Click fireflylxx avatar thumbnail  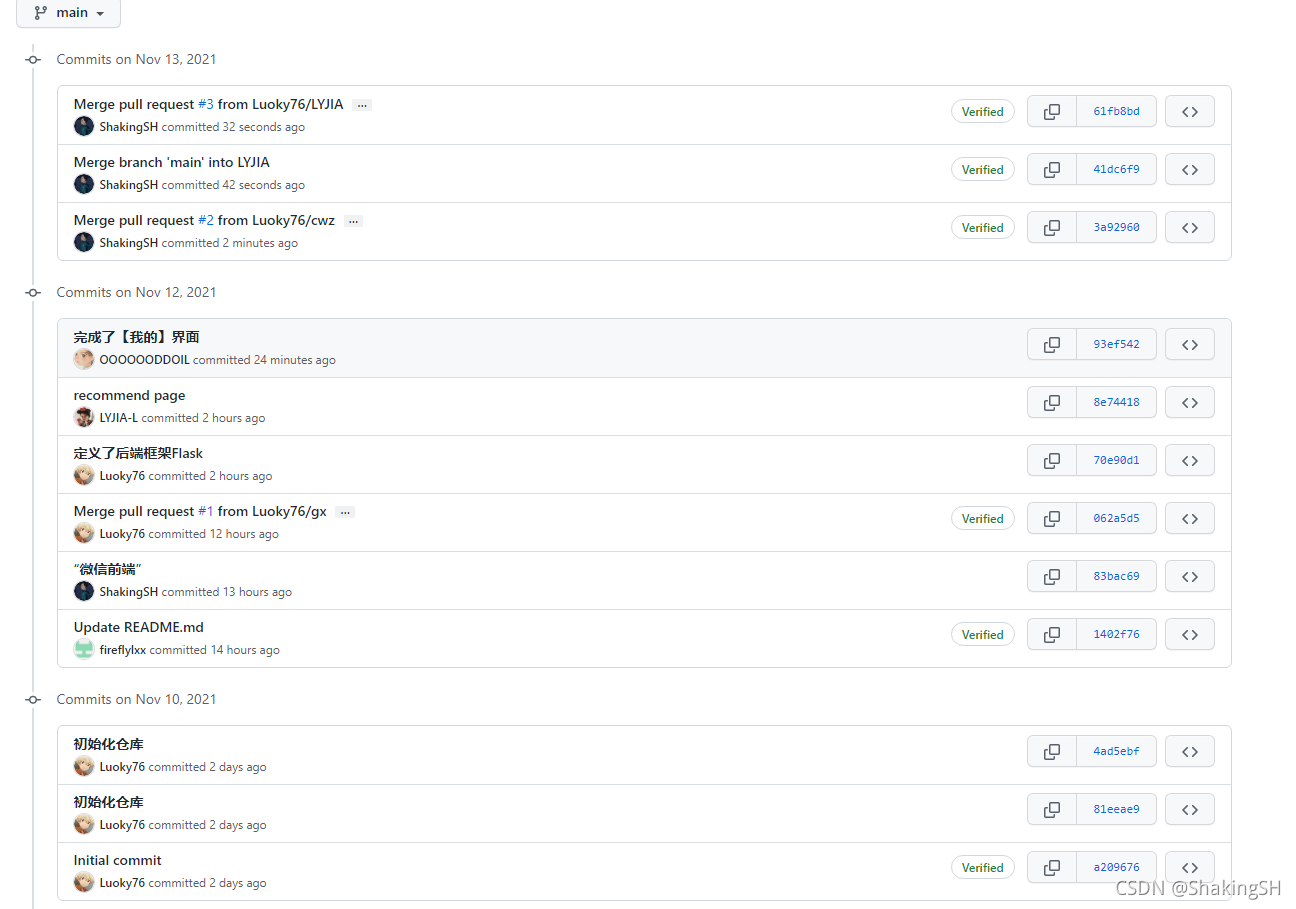84,650
